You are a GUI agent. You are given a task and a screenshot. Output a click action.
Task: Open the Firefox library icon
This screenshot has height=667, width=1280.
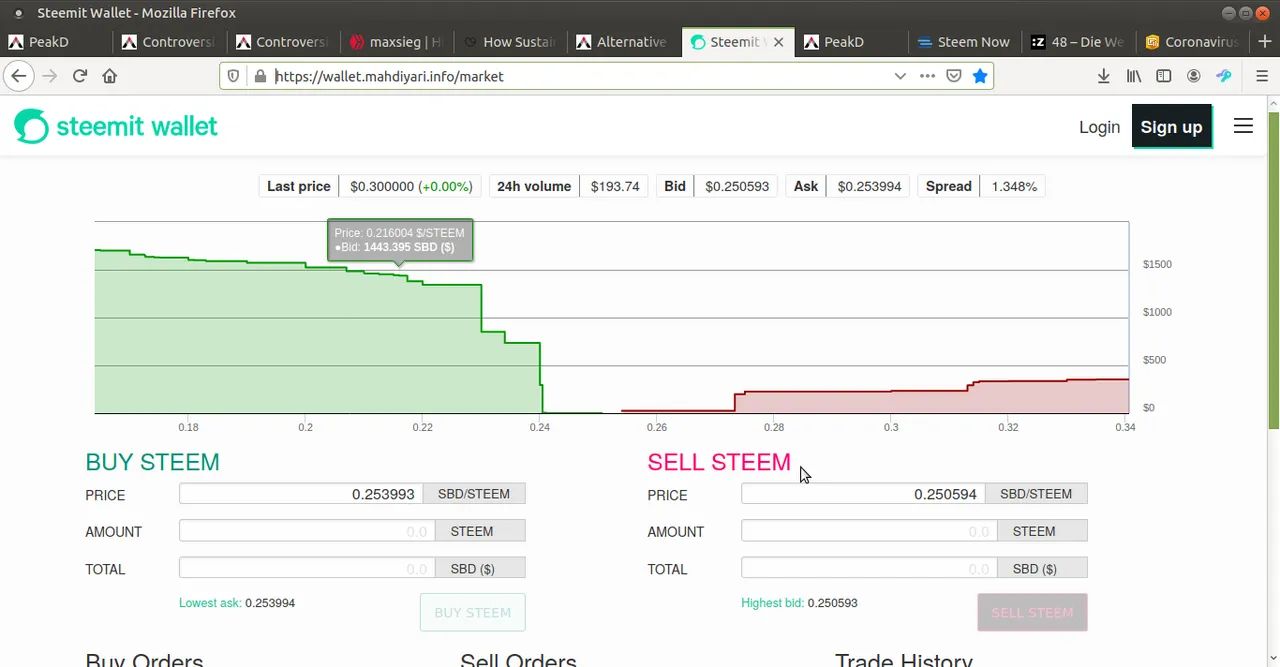[1134, 76]
